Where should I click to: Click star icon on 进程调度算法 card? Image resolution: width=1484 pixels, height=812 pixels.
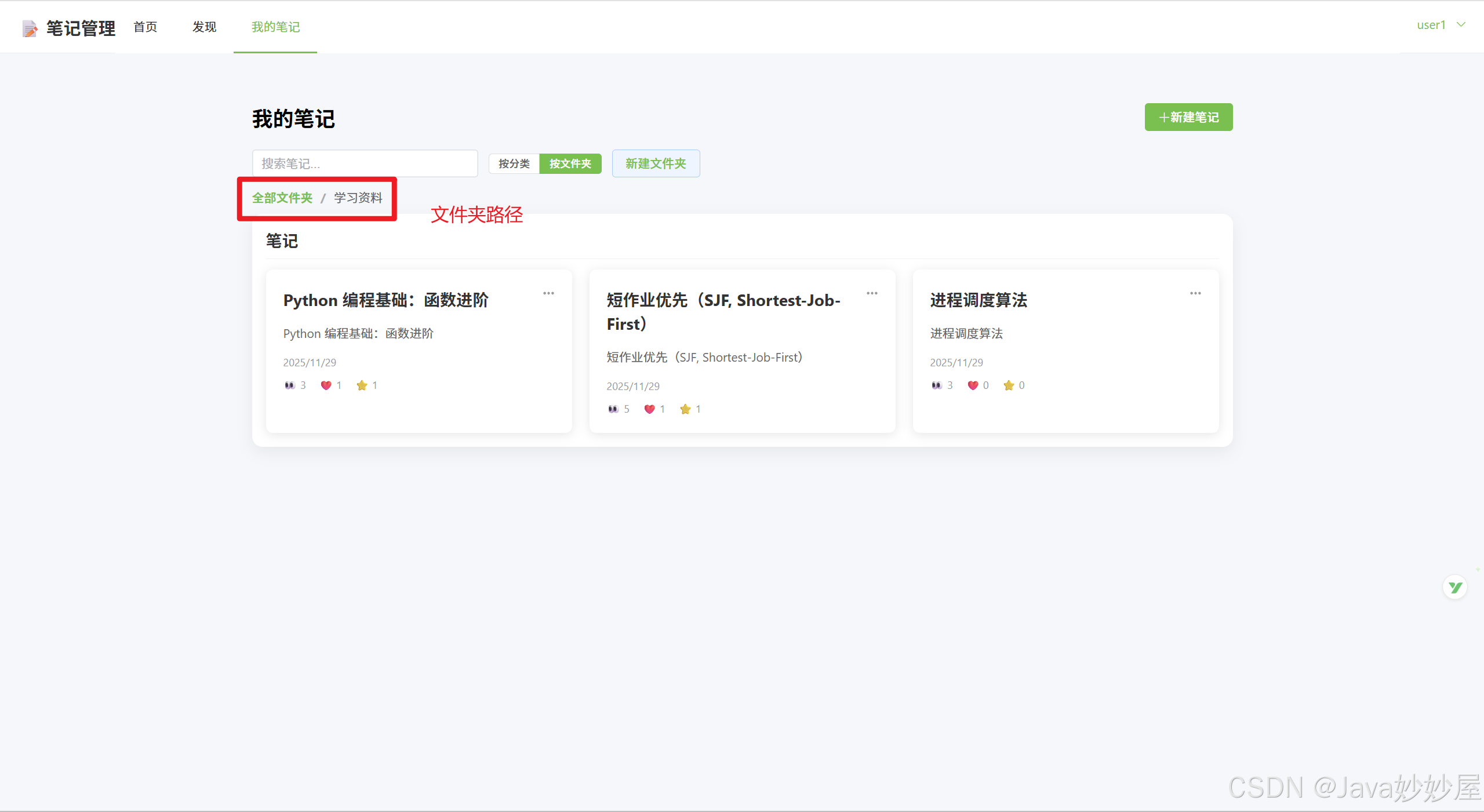coord(1009,385)
